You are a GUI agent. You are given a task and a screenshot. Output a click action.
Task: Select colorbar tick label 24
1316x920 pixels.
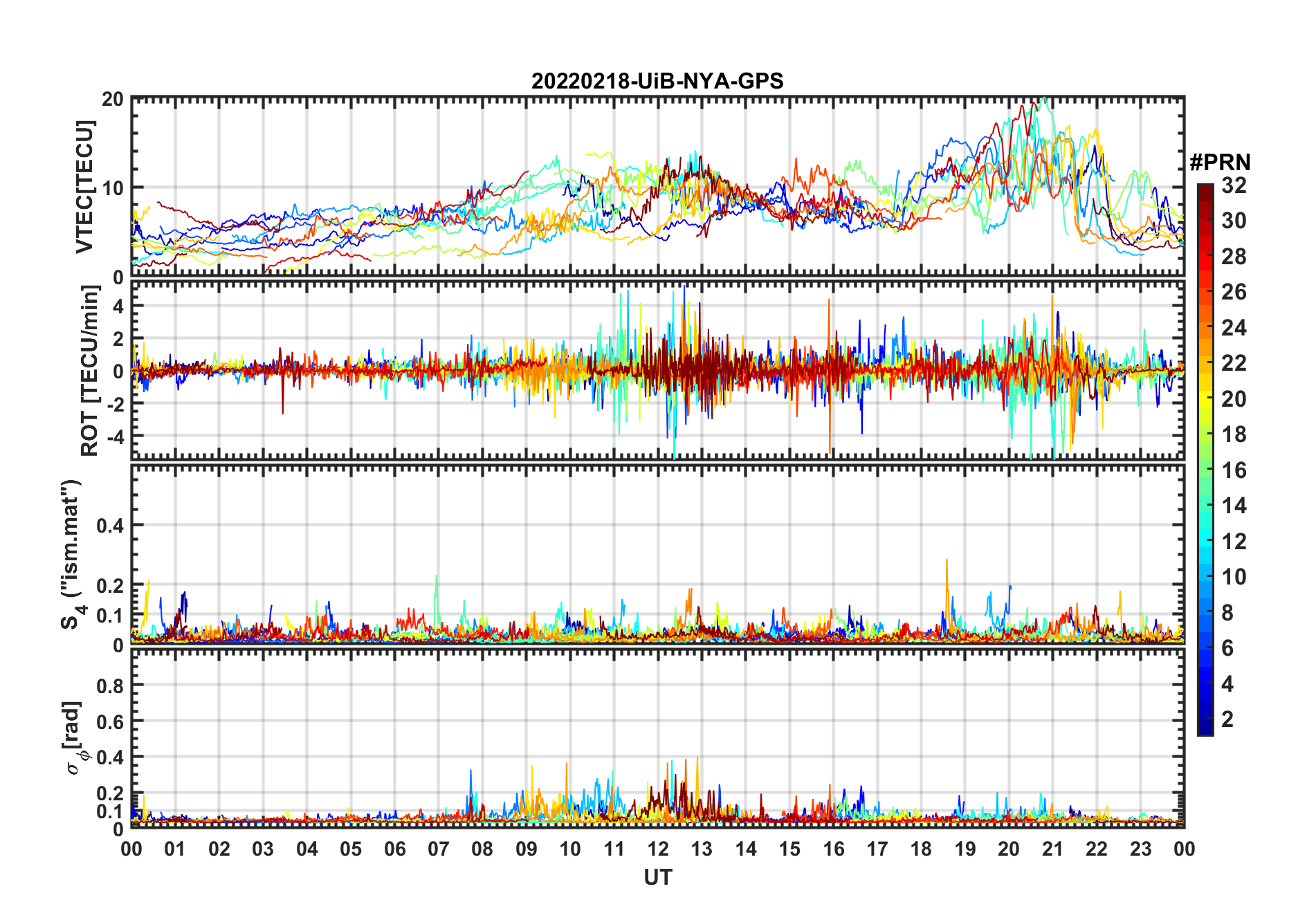coord(1234,328)
